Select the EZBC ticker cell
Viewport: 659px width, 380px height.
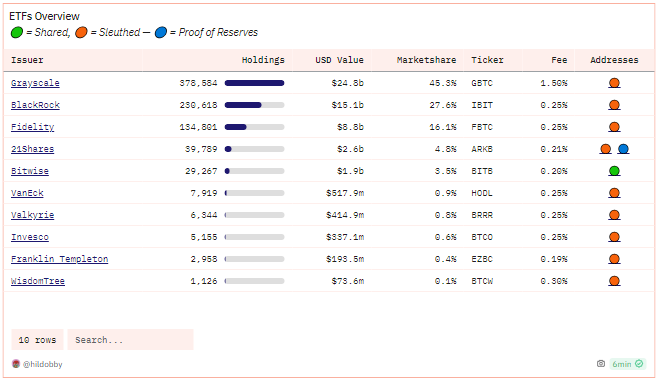(482, 259)
